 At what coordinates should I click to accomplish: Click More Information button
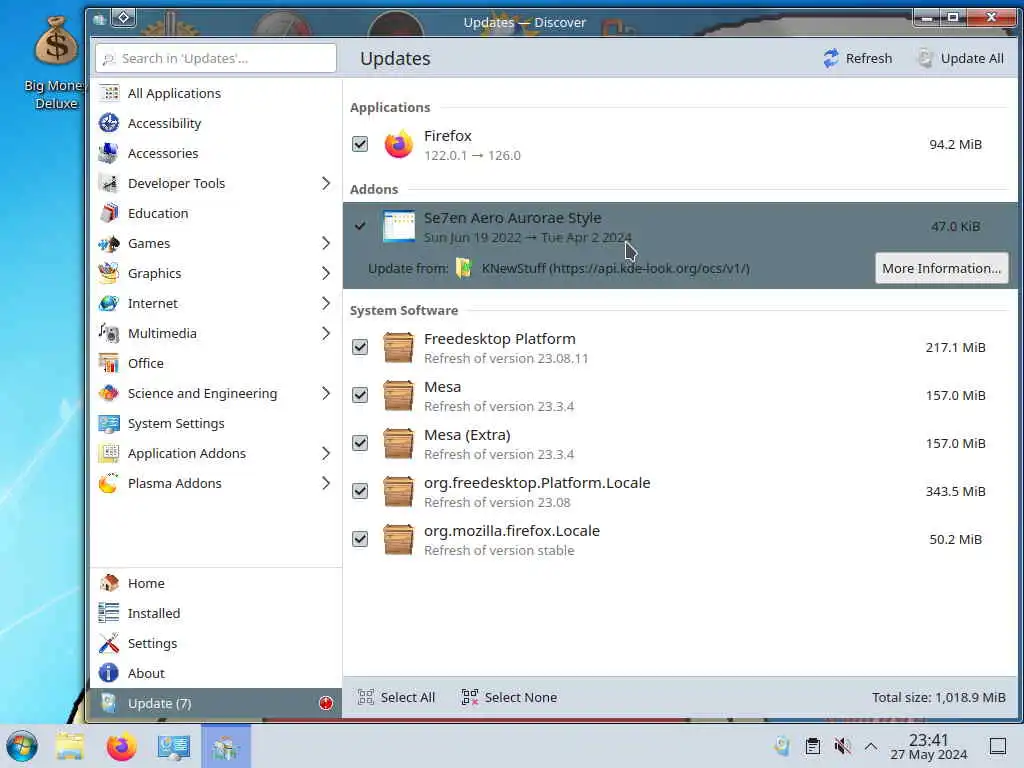(941, 268)
